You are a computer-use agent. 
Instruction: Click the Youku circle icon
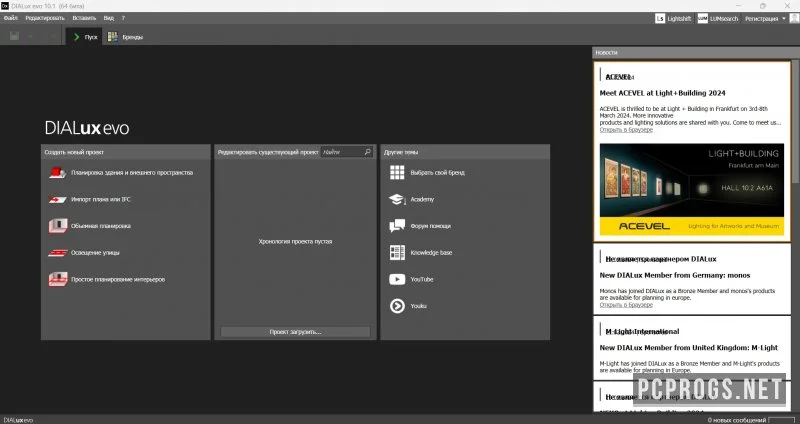point(397,306)
